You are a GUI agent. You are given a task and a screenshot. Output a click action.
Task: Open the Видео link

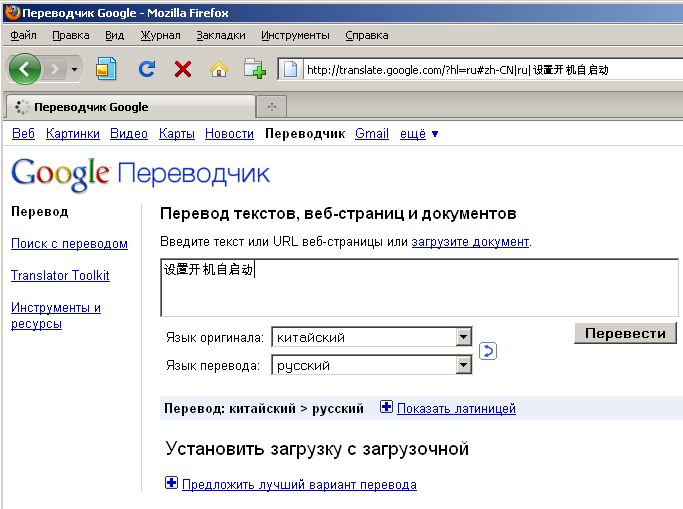click(129, 133)
